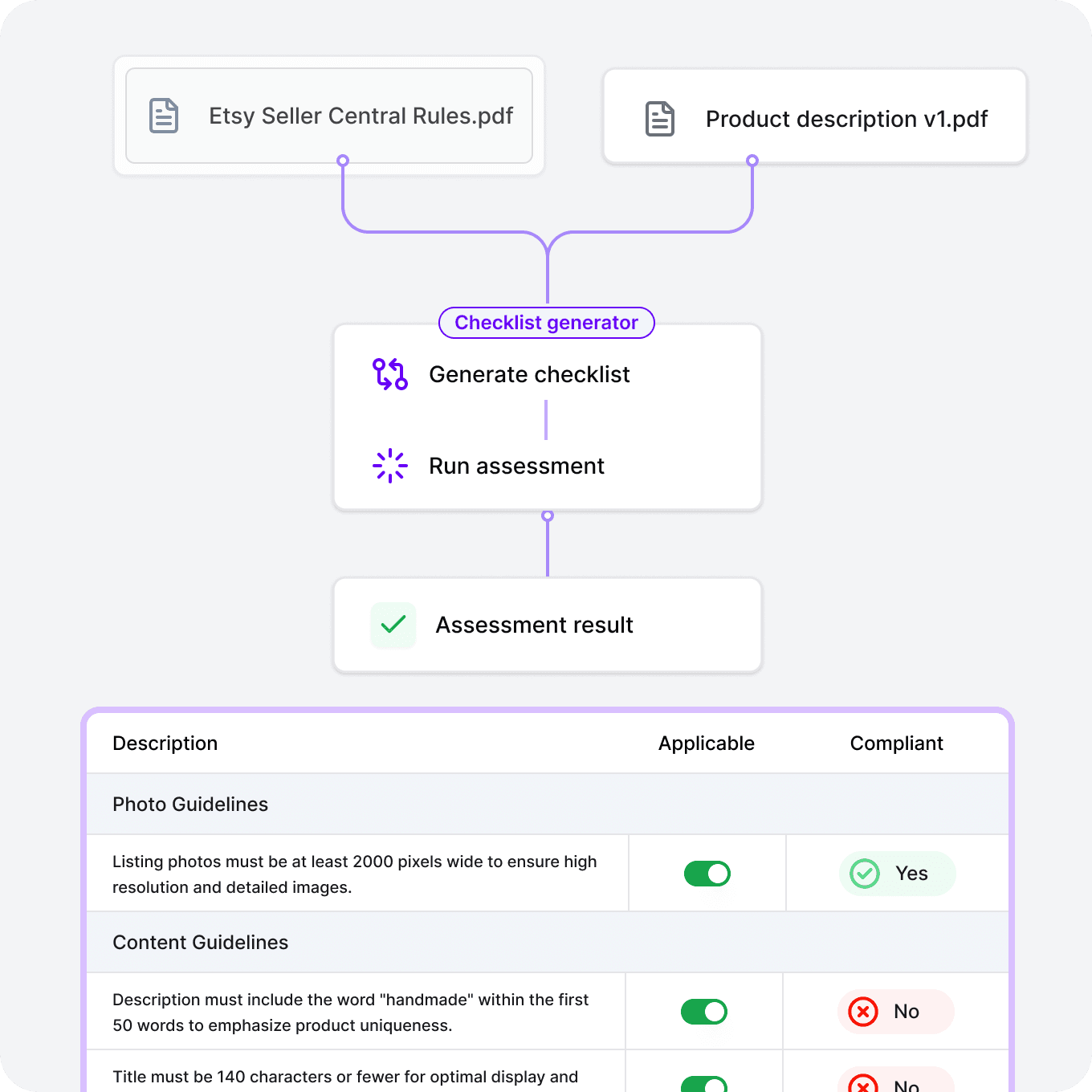Click the green checkmark on Assessment result
The width and height of the screenshot is (1092, 1092).
[x=393, y=625]
